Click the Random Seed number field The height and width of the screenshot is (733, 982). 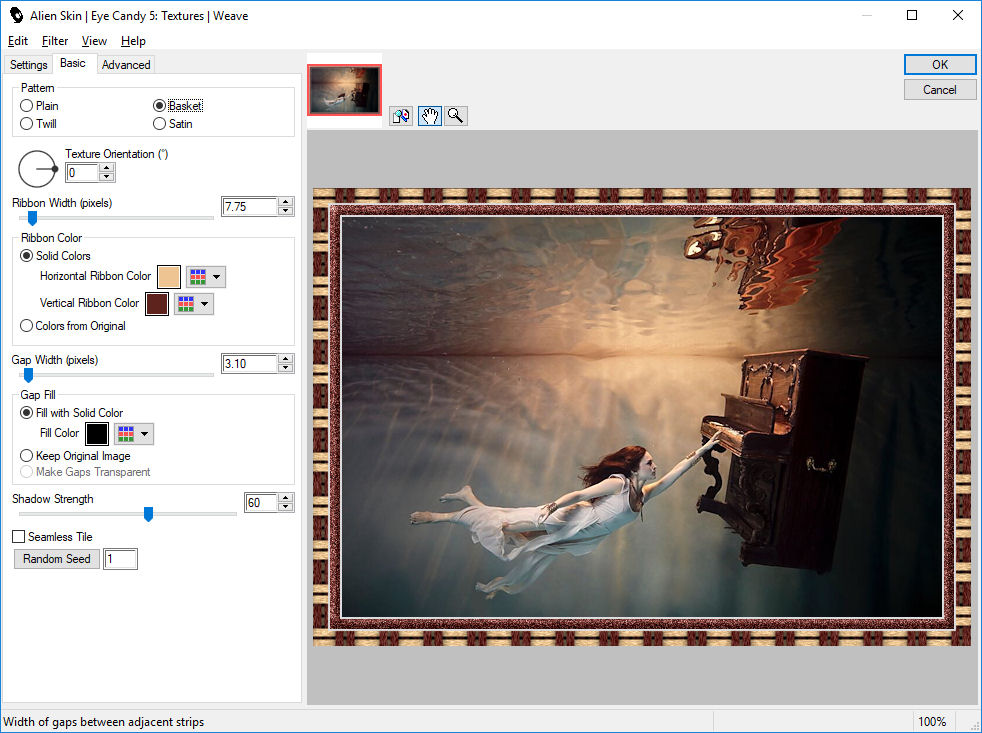(120, 559)
